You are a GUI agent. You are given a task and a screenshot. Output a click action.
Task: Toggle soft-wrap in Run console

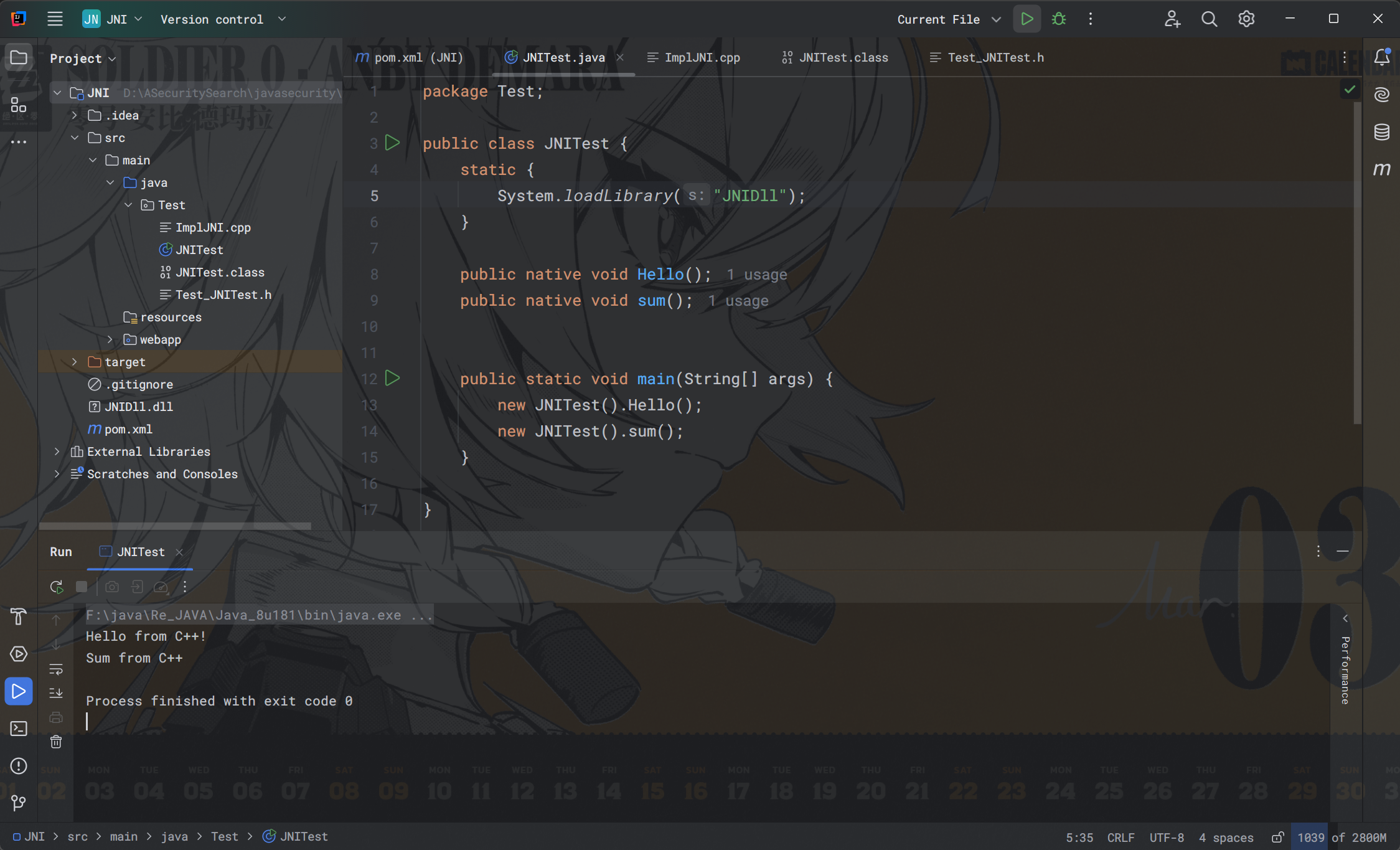coord(56,669)
